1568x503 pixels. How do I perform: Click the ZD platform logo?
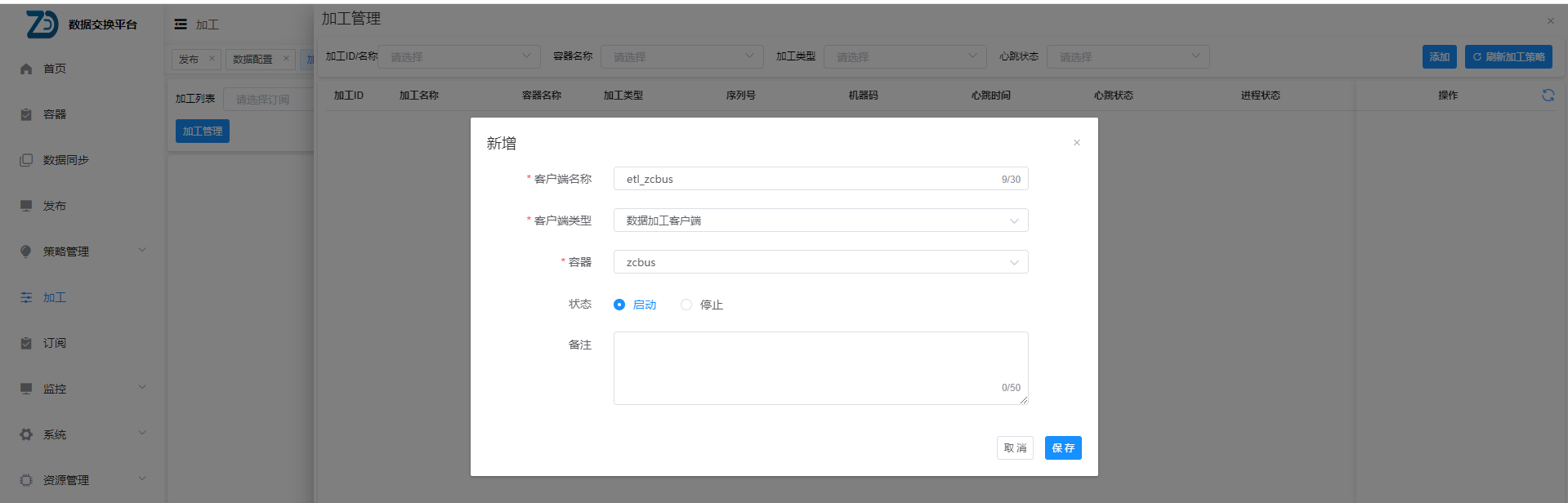tap(42, 24)
